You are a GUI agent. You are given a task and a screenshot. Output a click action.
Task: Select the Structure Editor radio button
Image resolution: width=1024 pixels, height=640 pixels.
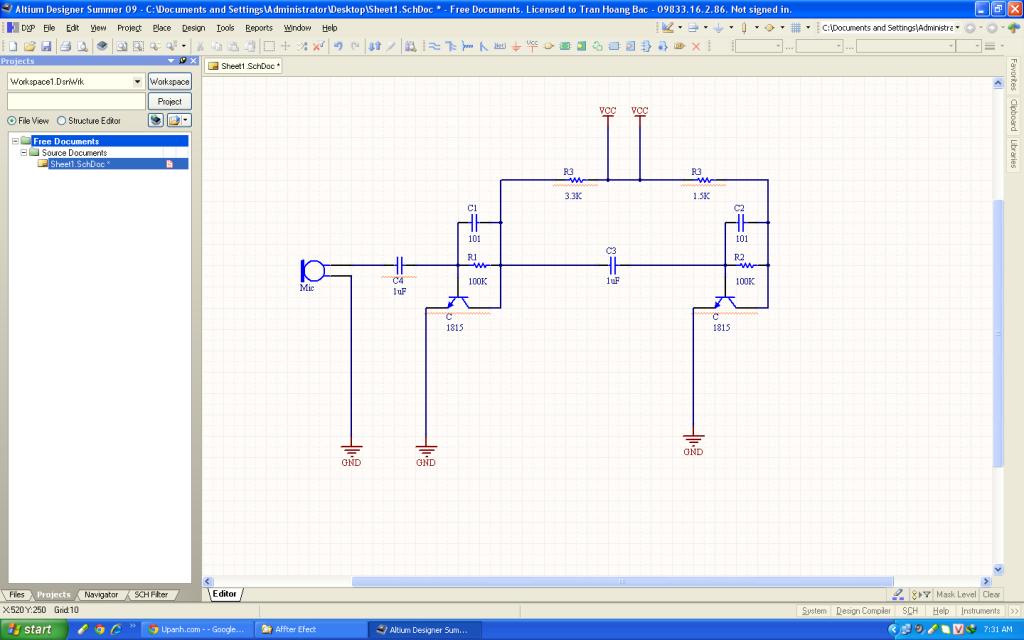tap(62, 120)
